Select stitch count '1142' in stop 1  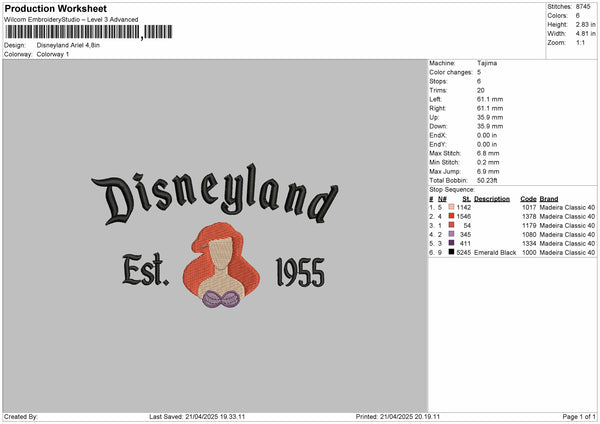464,207
